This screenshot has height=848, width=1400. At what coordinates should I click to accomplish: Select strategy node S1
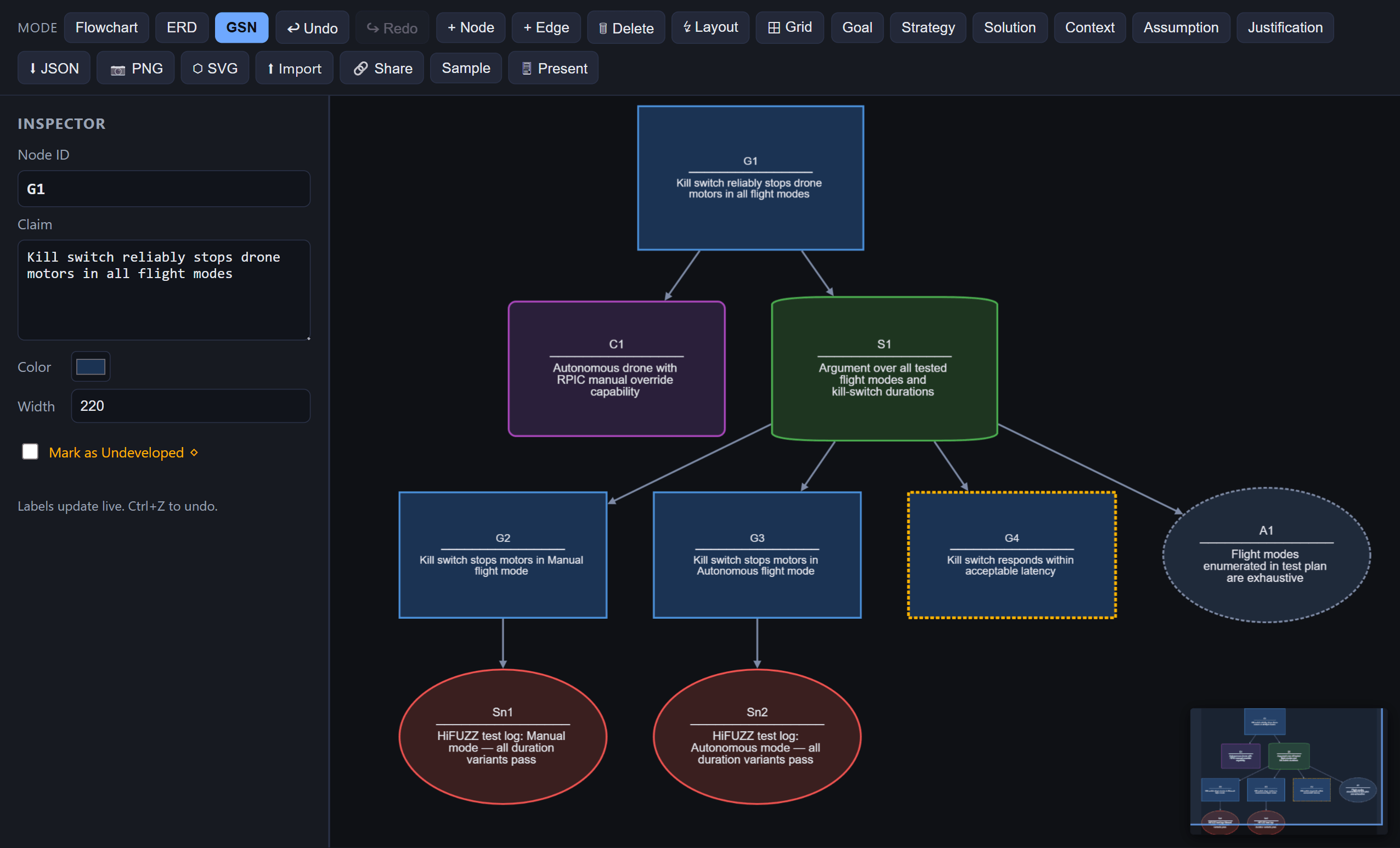(x=884, y=369)
